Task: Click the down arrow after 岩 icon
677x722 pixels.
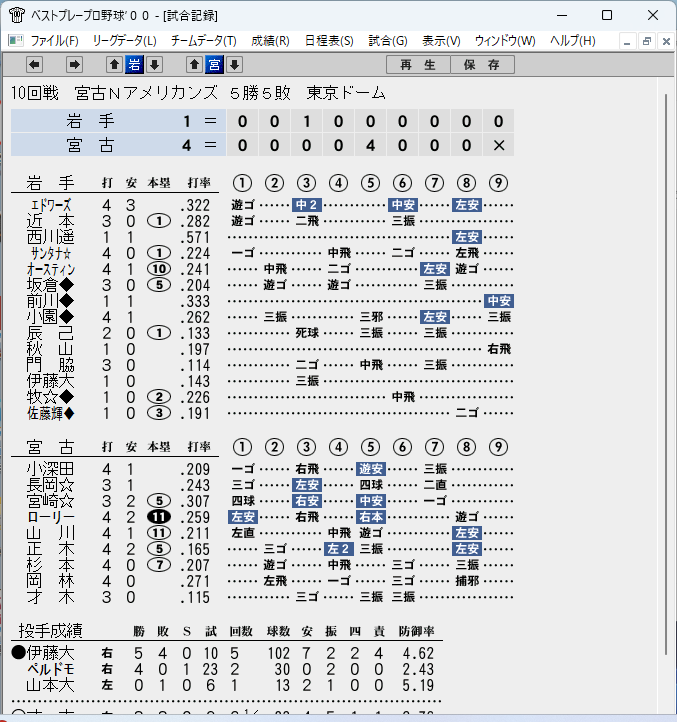Action: click(154, 65)
